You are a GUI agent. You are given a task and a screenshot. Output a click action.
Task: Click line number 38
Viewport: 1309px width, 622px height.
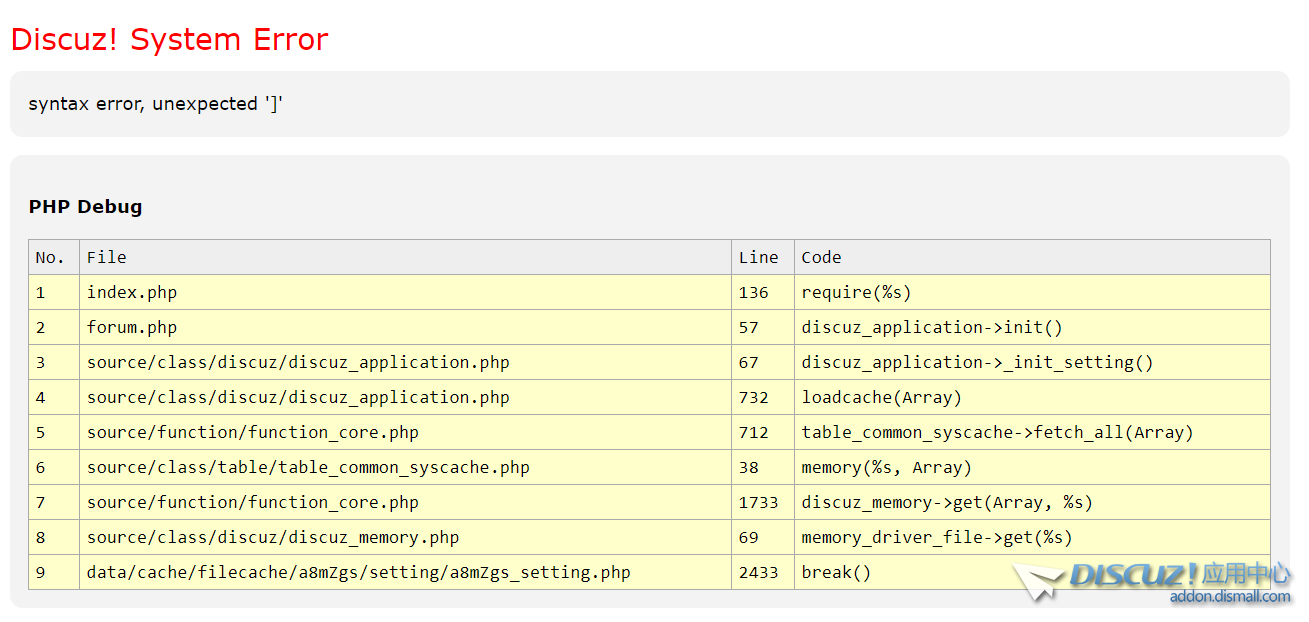click(763, 467)
